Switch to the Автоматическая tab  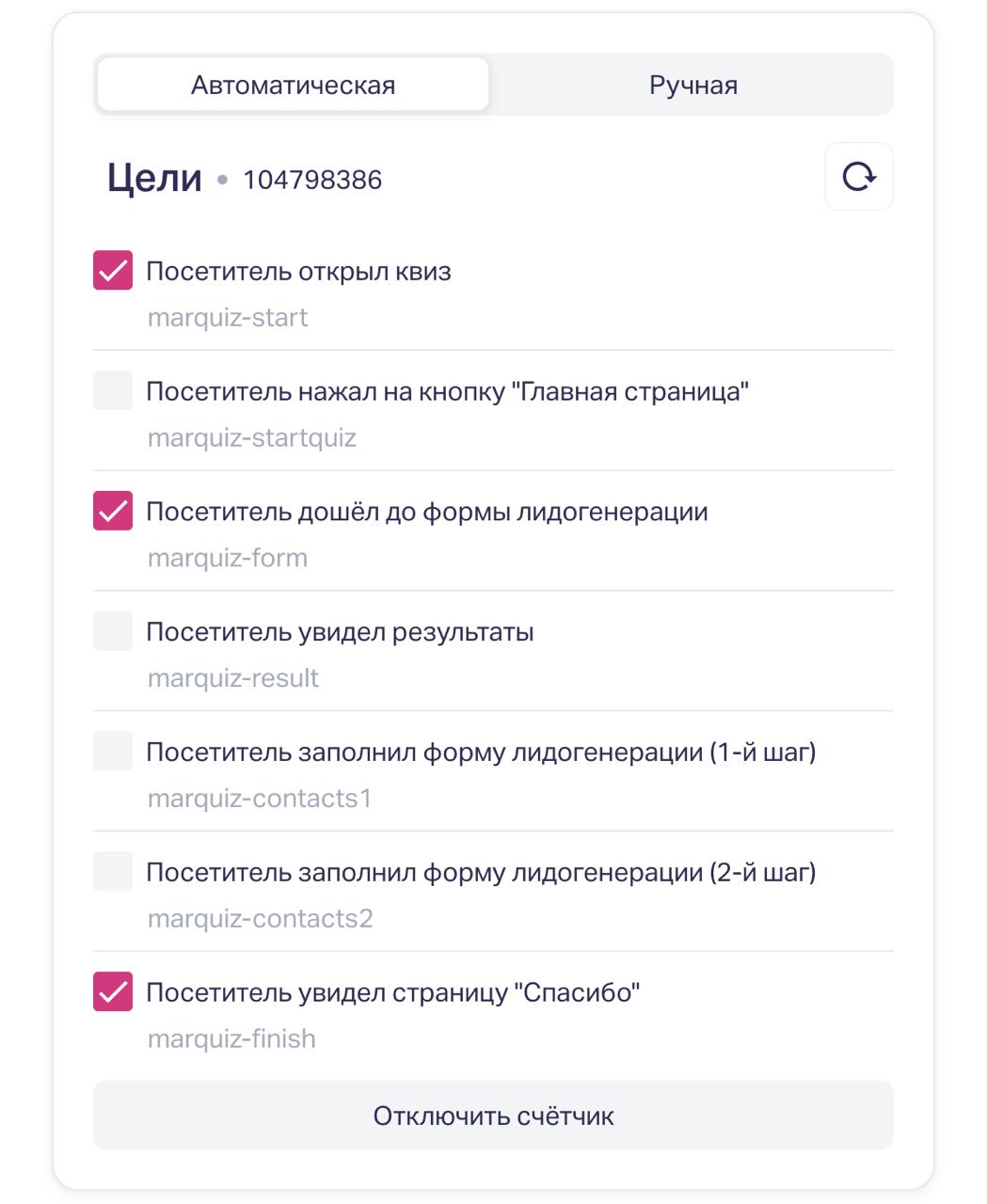point(293,86)
